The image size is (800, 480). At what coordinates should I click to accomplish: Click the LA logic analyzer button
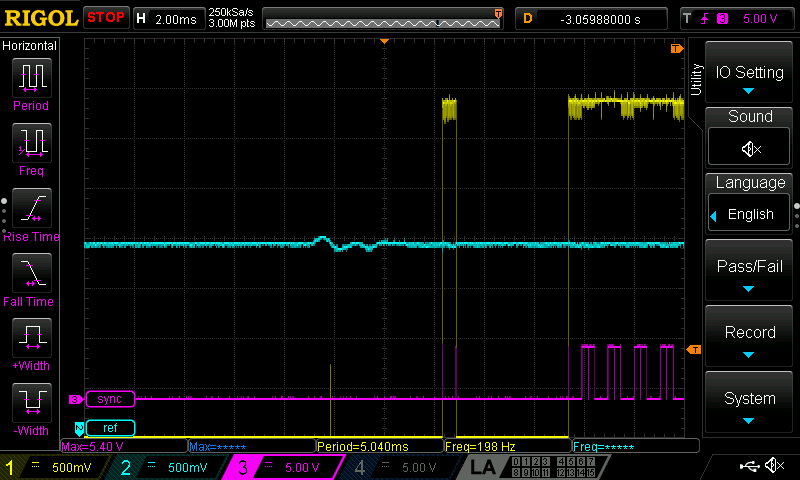click(482, 467)
